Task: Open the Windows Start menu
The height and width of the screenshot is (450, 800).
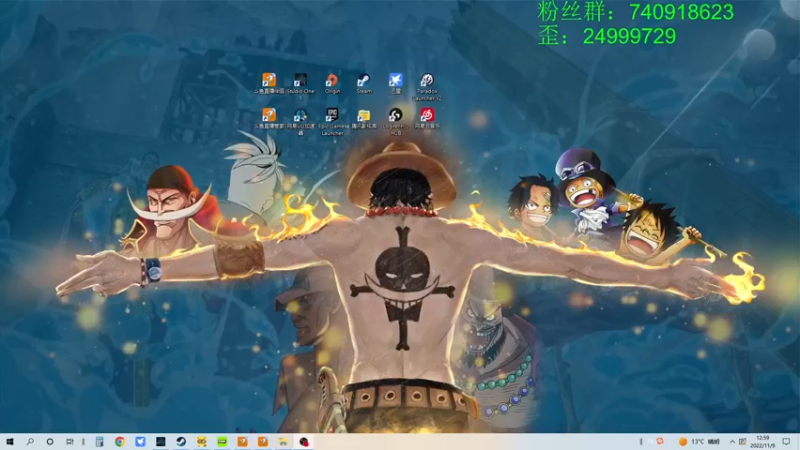Action: tap(10, 441)
